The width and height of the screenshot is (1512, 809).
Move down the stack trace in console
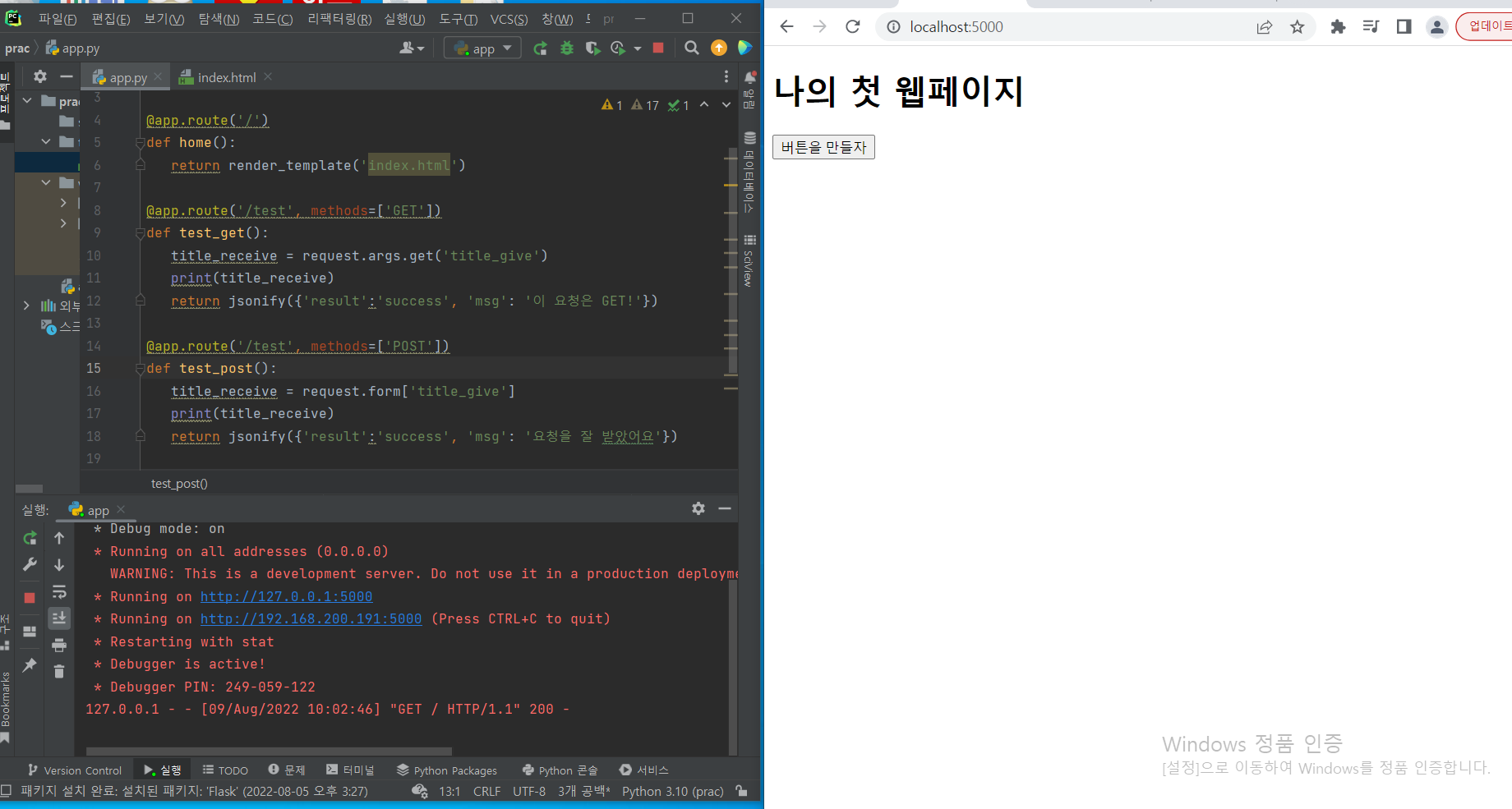pyautogui.click(x=59, y=565)
